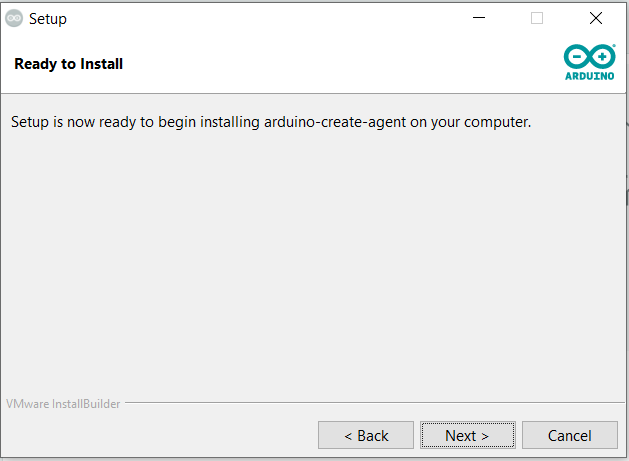Close the Setup window with the X
Viewport: 629px width, 461px height.
pyautogui.click(x=596, y=18)
